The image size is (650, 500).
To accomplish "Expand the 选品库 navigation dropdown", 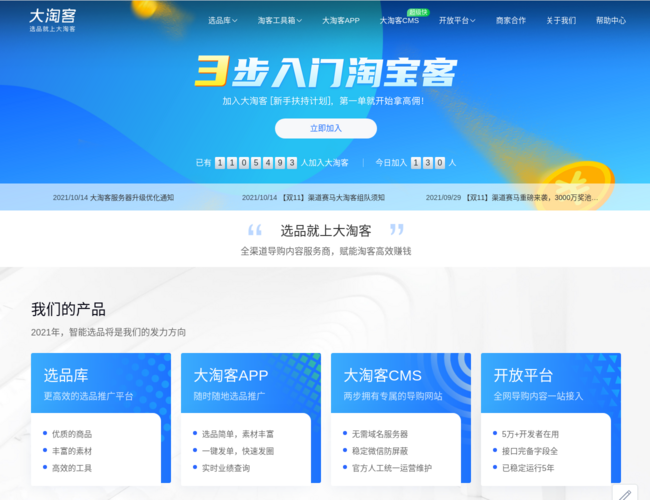I will click(x=223, y=20).
